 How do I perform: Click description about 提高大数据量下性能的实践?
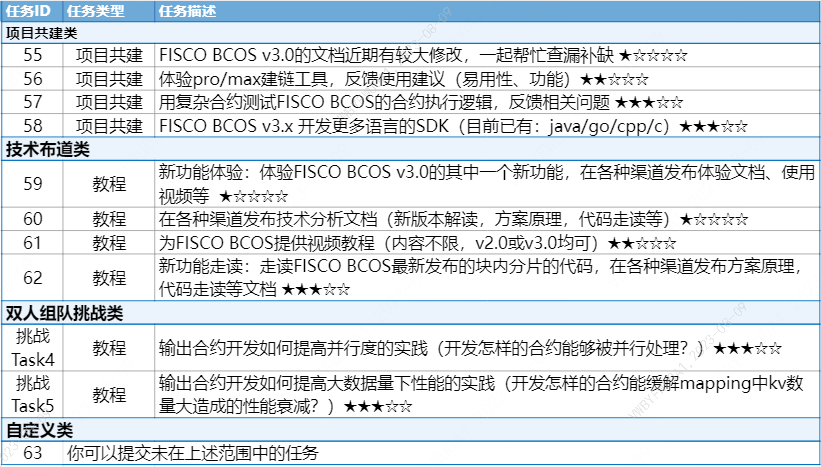(487, 394)
